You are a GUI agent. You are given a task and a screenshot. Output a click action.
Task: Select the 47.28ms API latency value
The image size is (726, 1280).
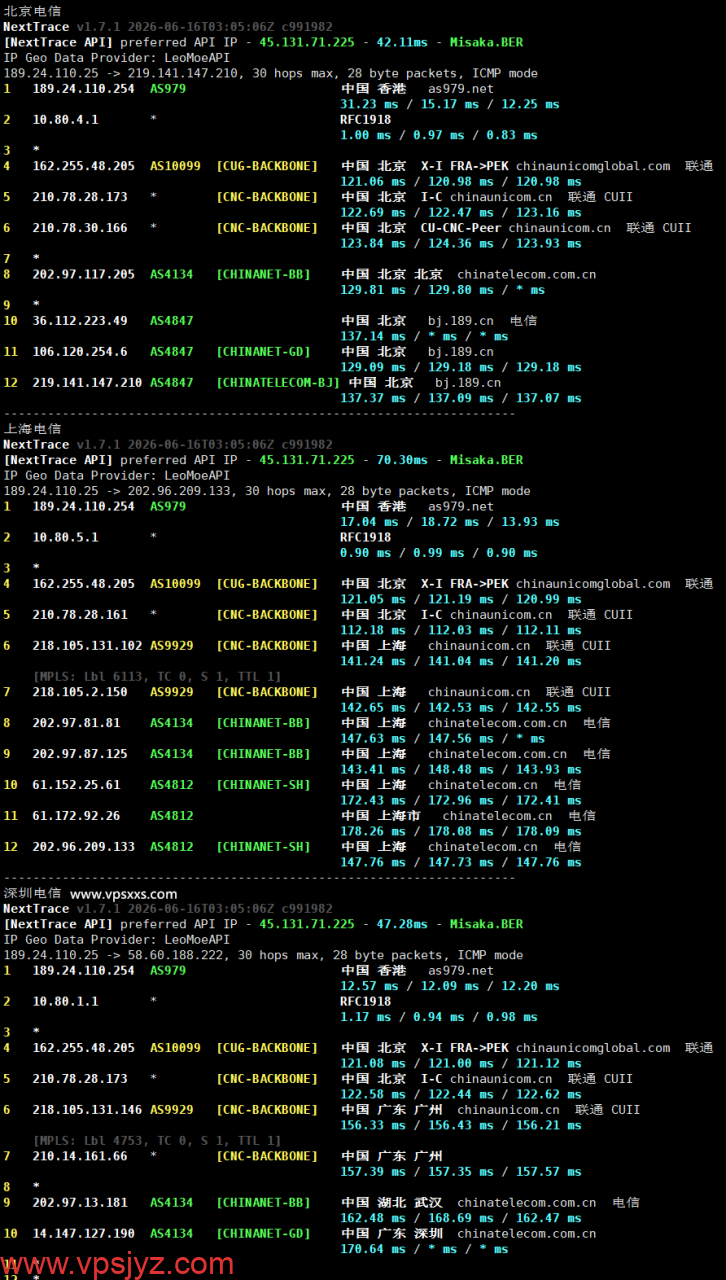point(401,924)
